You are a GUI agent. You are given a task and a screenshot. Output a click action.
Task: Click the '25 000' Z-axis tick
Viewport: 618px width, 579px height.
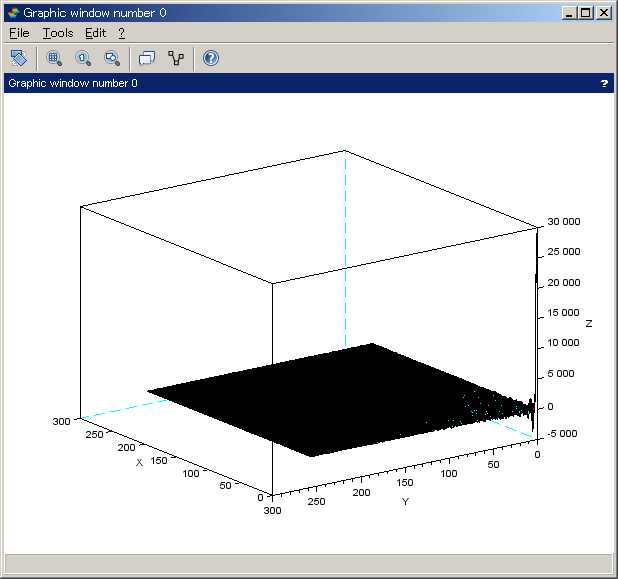564,251
